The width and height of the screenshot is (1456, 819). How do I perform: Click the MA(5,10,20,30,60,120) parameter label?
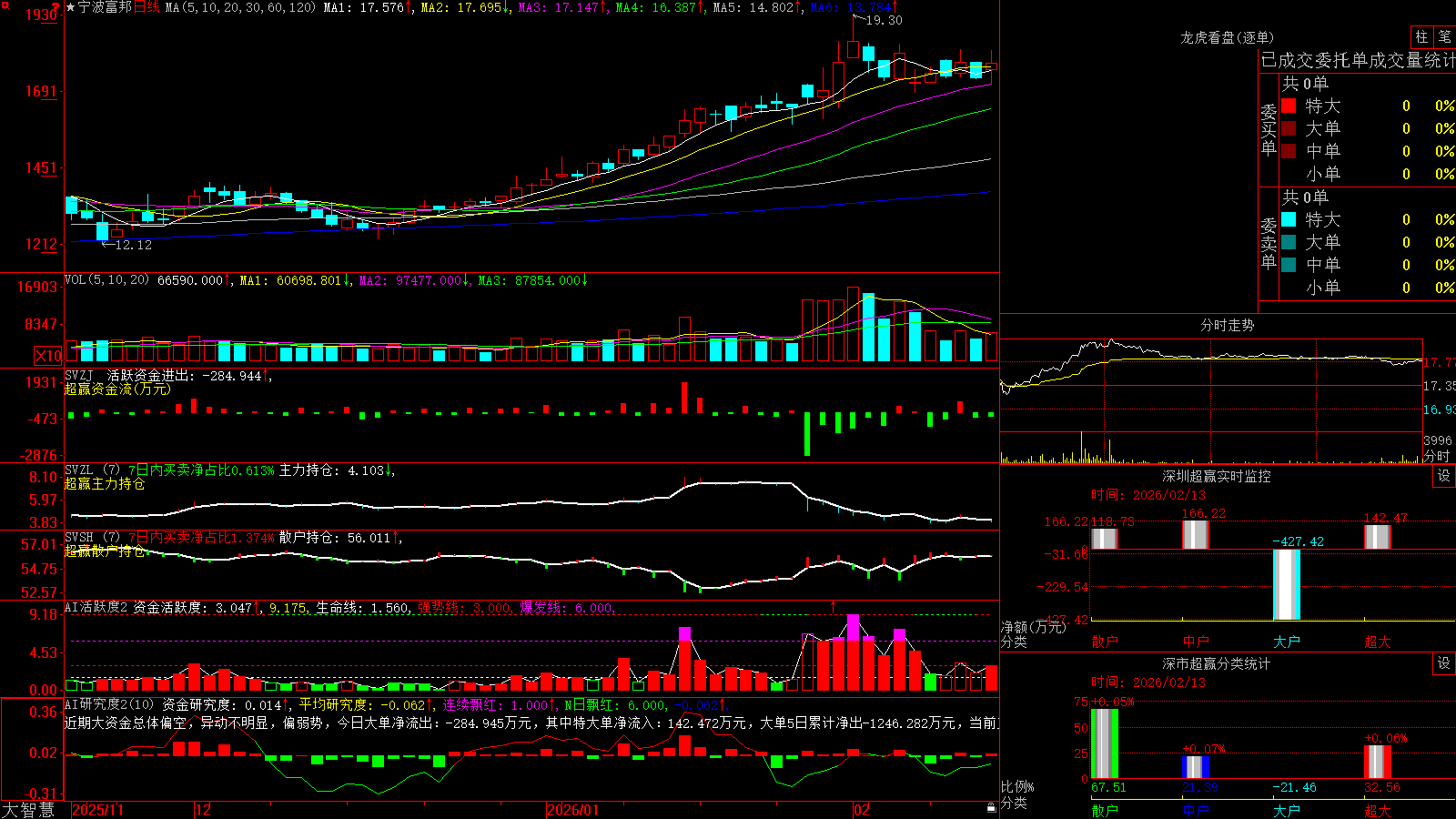click(x=240, y=7)
